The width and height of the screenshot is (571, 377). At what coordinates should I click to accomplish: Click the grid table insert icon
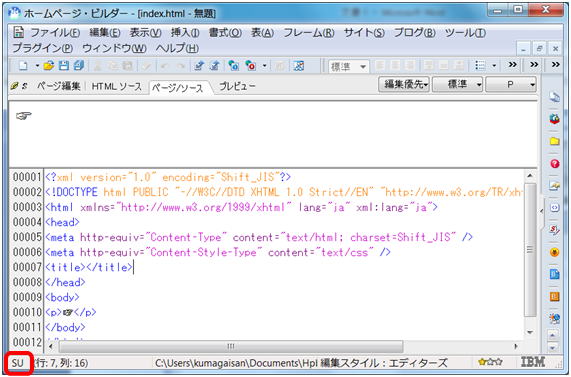(299, 66)
